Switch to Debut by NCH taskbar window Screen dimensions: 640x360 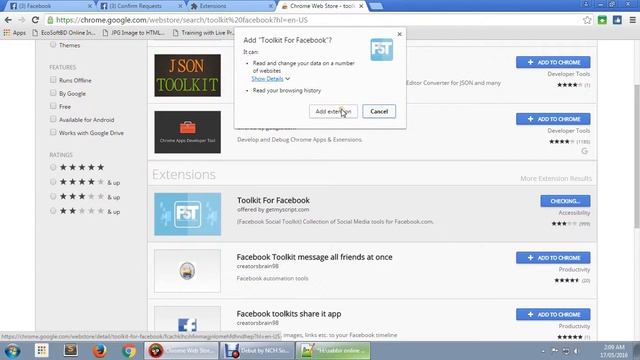[258, 351]
